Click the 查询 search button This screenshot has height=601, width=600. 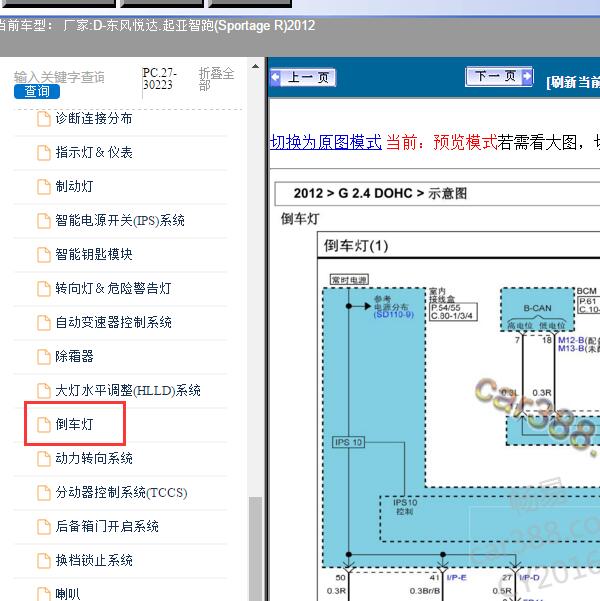tap(37, 92)
